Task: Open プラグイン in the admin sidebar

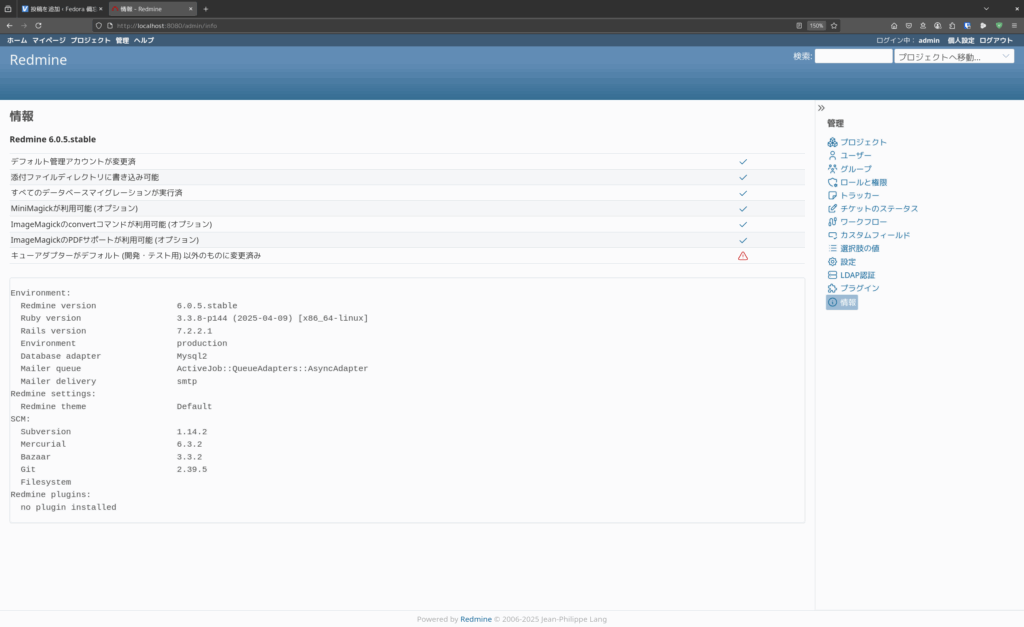Action: (x=853, y=288)
